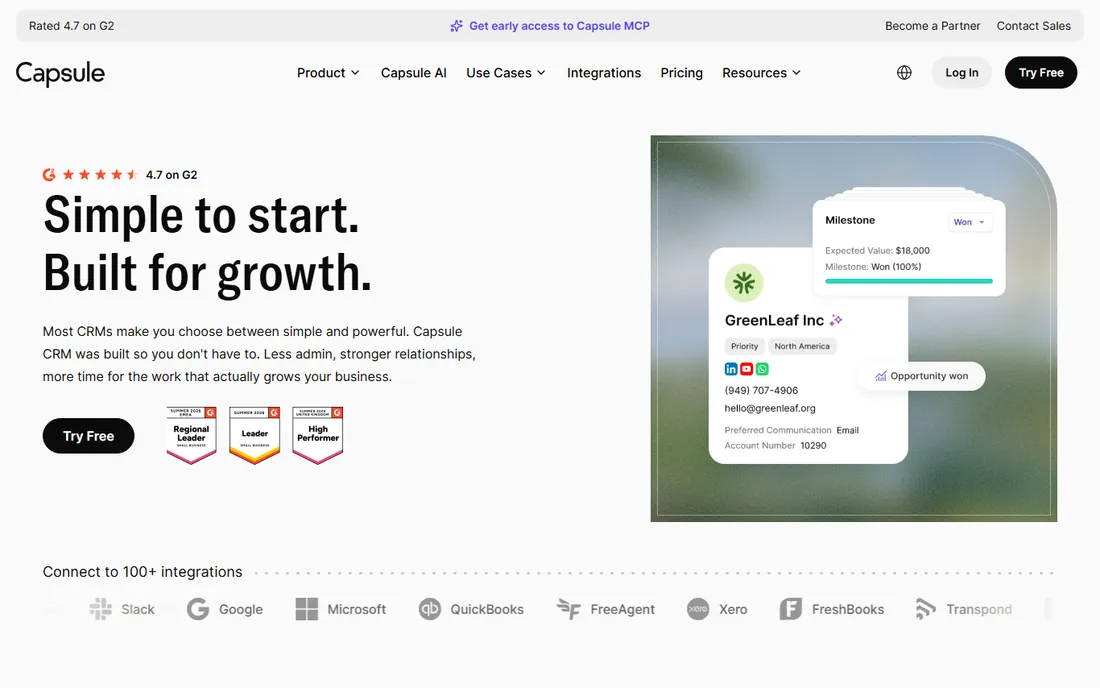Expand the Resources menu
1100x688 pixels.
(761, 73)
